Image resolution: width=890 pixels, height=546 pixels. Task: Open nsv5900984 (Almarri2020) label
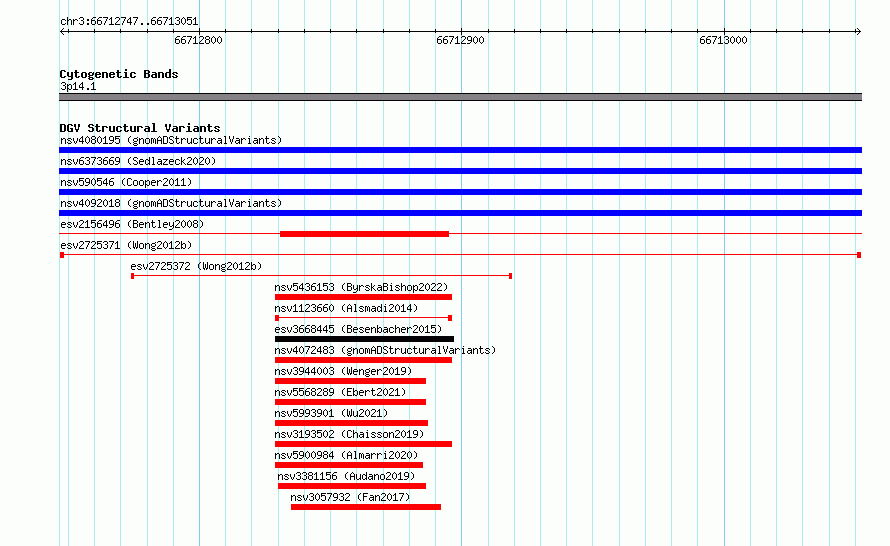[x=346, y=455]
